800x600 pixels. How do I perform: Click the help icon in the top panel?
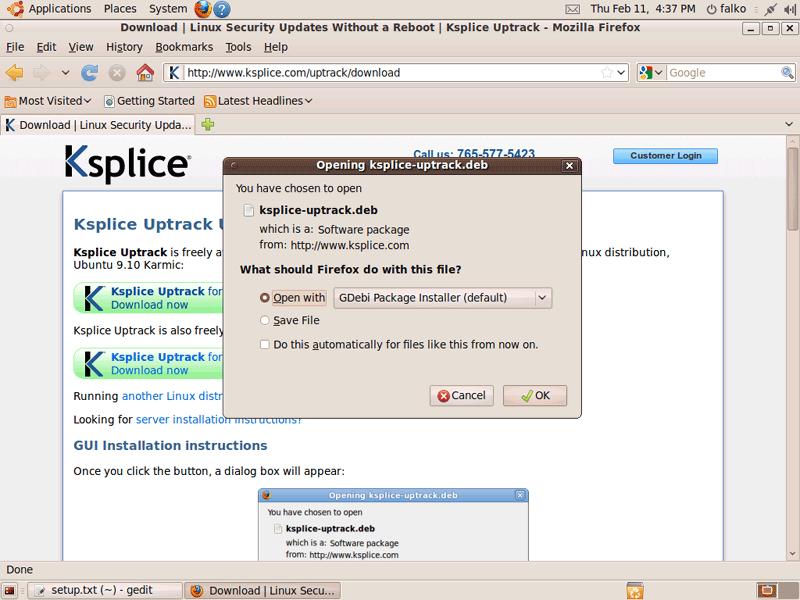(222, 9)
